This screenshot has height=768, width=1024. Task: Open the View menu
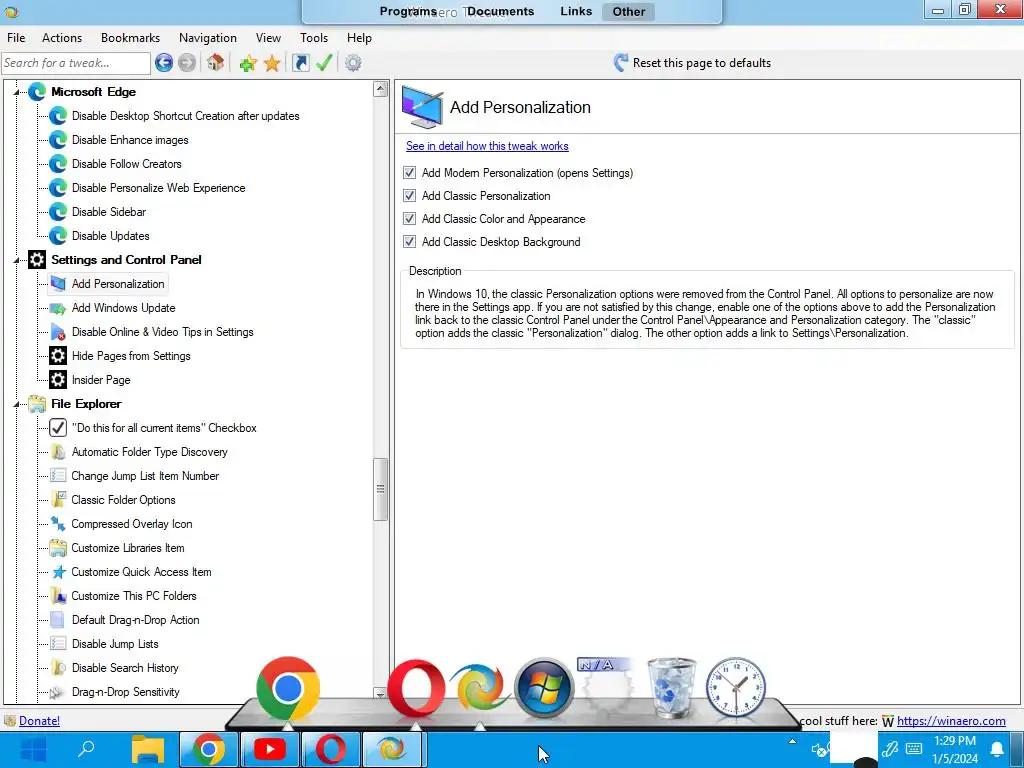click(268, 38)
